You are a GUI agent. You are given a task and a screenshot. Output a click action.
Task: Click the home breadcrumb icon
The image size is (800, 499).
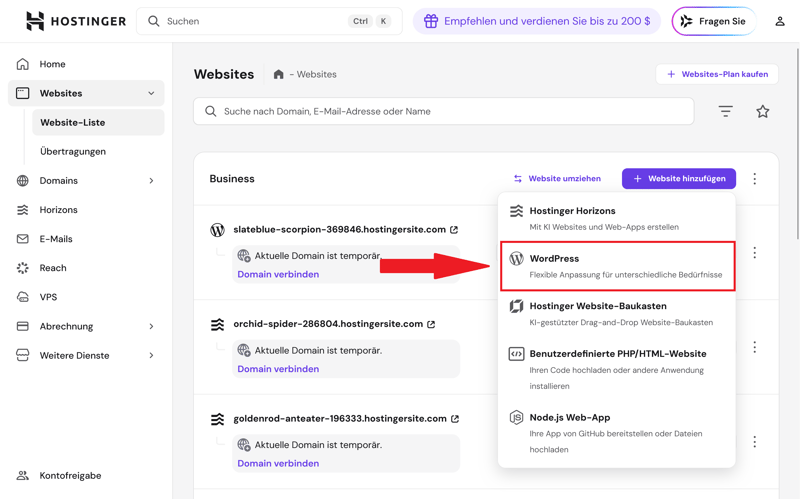pos(279,75)
